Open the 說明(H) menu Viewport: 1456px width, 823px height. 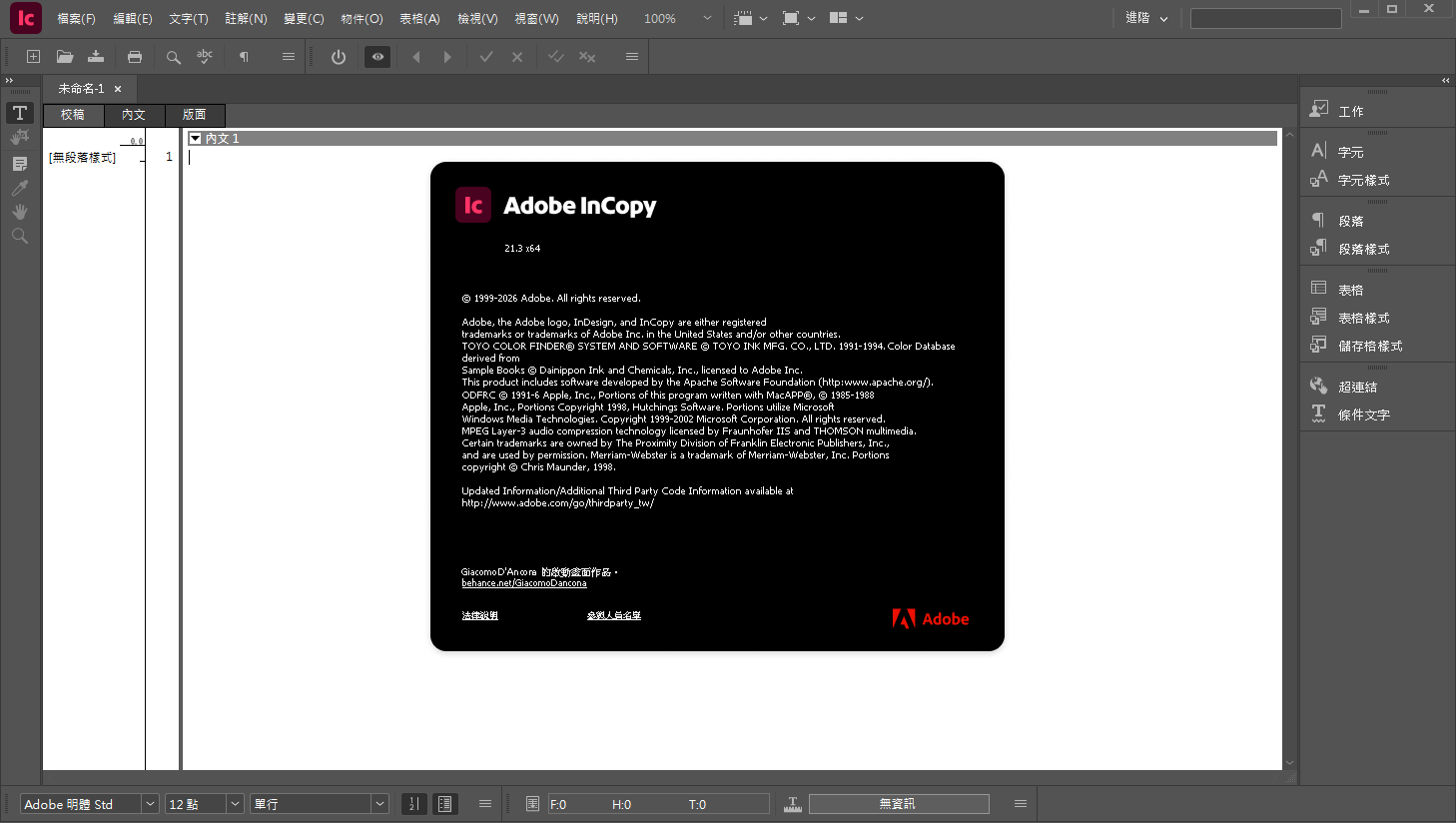(x=597, y=18)
